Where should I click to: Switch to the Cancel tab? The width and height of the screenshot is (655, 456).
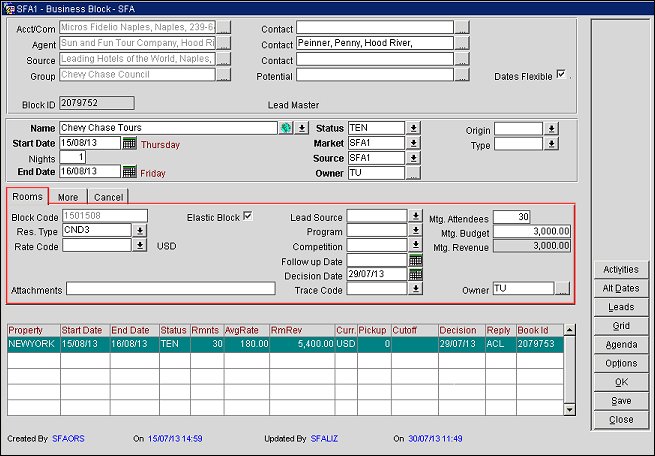coord(109,197)
